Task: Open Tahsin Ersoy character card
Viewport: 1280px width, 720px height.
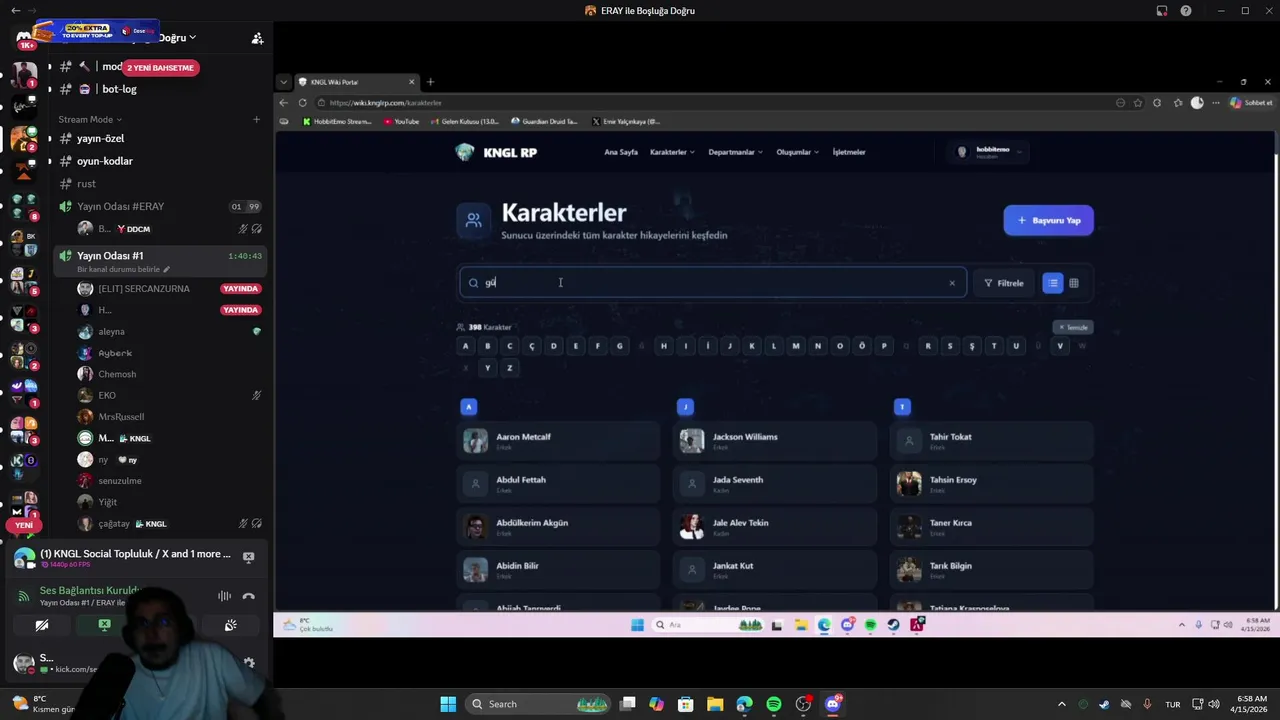Action: click(x=992, y=483)
